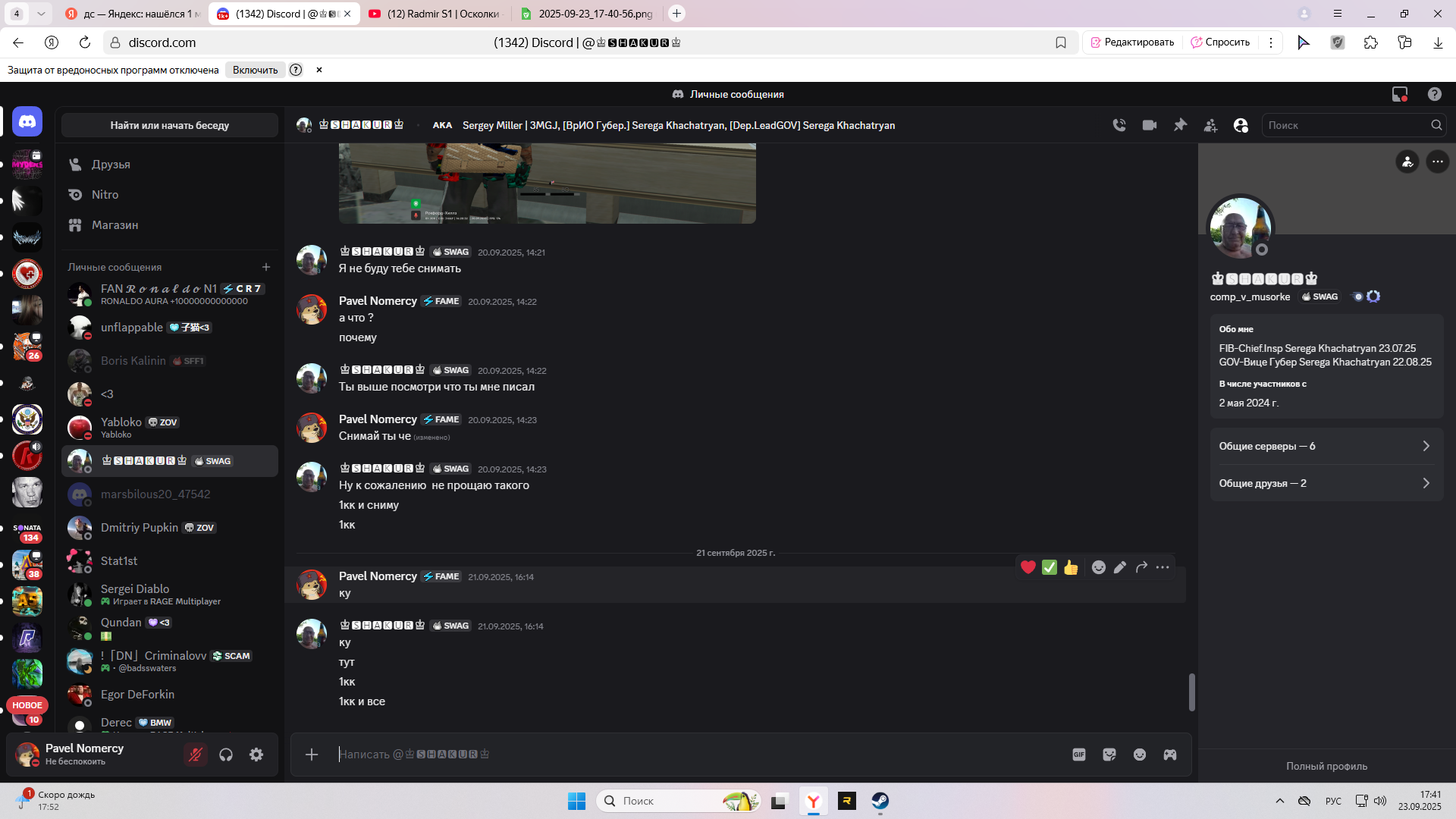
Task: Open the Nitro section
Action: click(x=105, y=195)
